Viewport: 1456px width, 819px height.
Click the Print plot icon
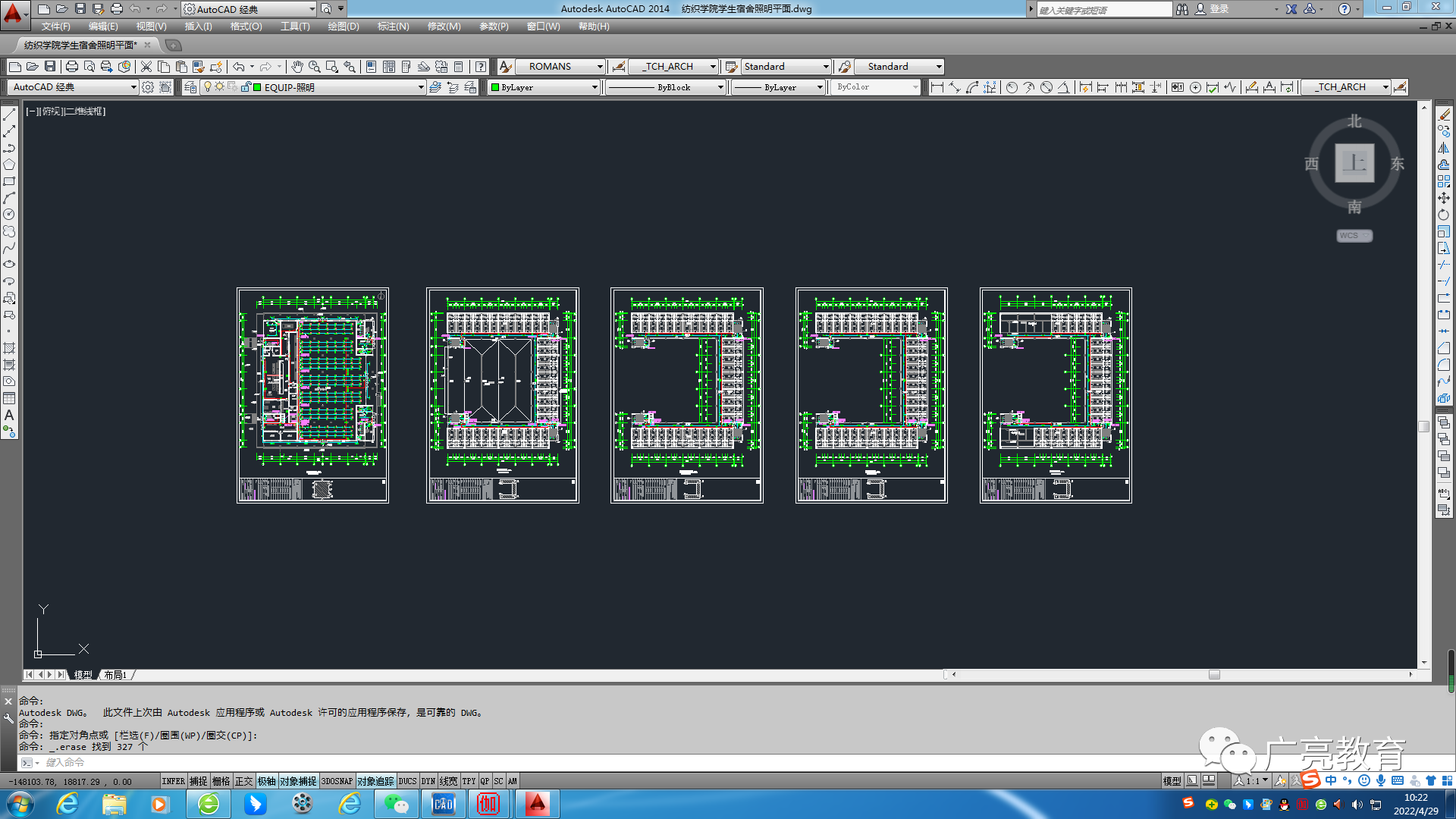pos(72,67)
